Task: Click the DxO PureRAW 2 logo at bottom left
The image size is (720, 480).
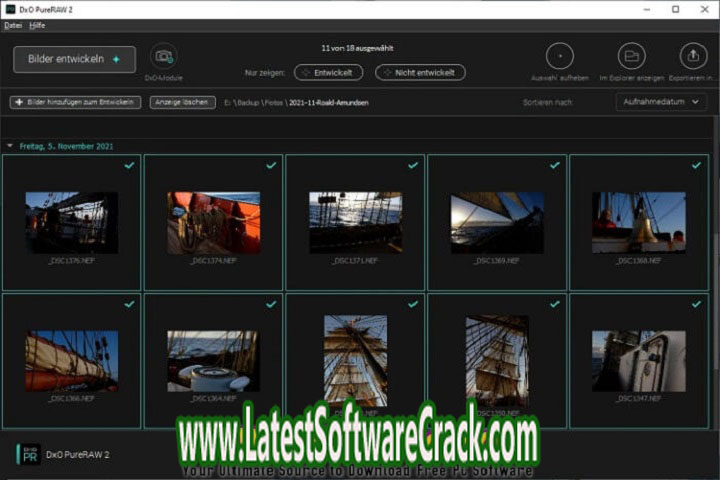Action: coord(30,454)
